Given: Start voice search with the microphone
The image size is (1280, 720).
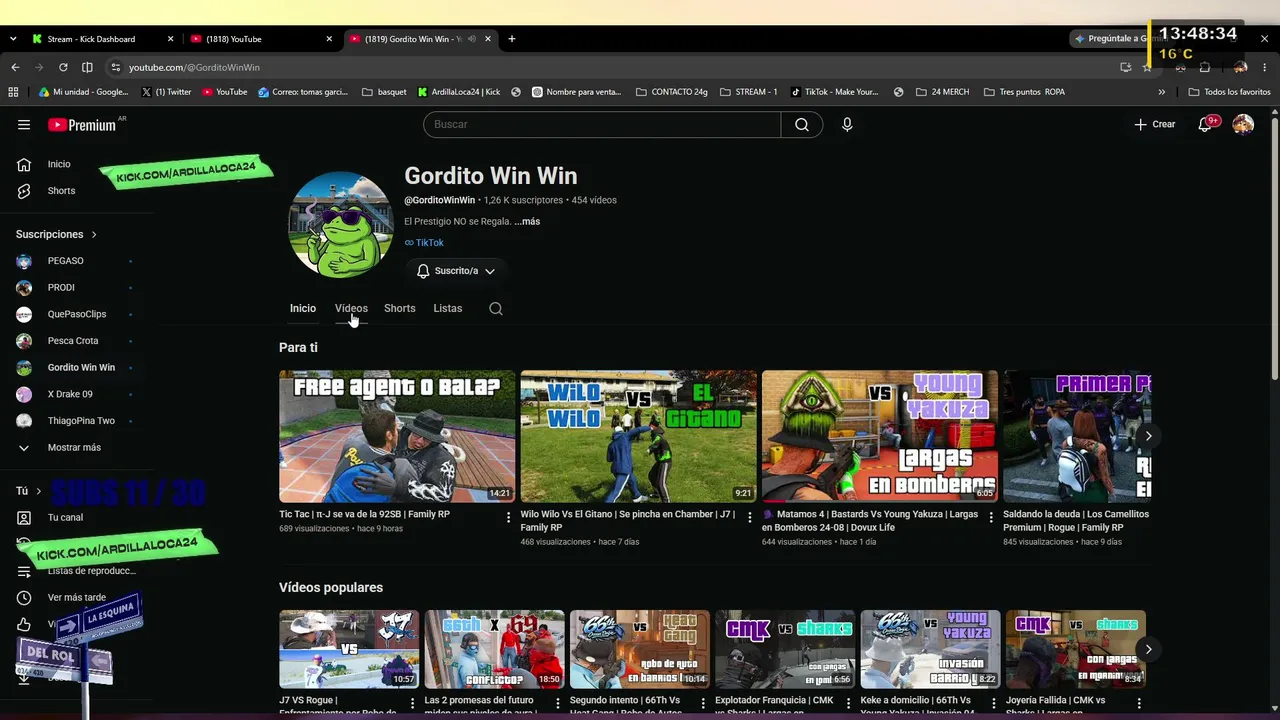Looking at the screenshot, I should [x=847, y=125].
